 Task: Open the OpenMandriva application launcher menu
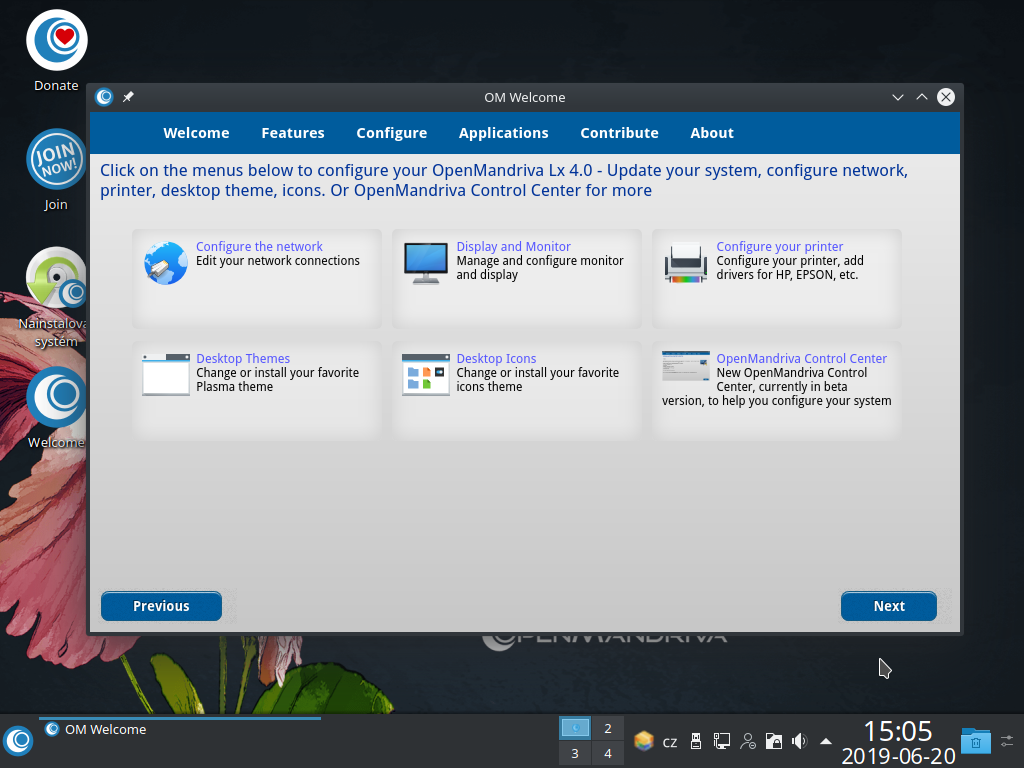point(18,741)
